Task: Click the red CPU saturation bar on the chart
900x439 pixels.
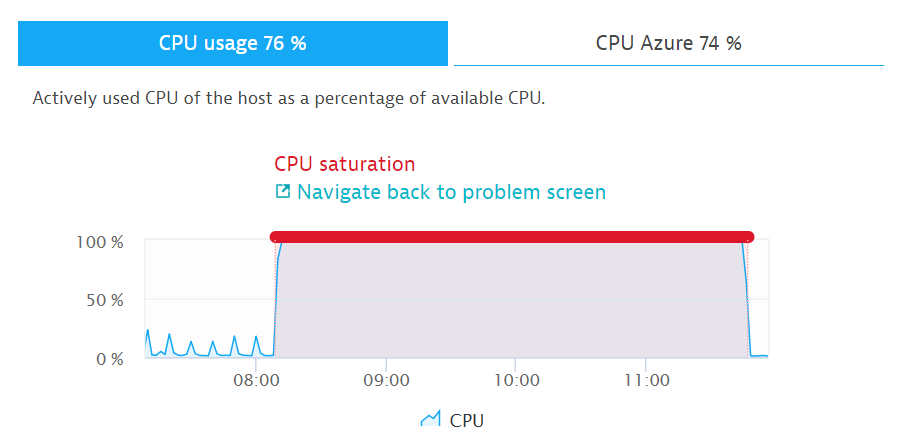Action: (512, 237)
